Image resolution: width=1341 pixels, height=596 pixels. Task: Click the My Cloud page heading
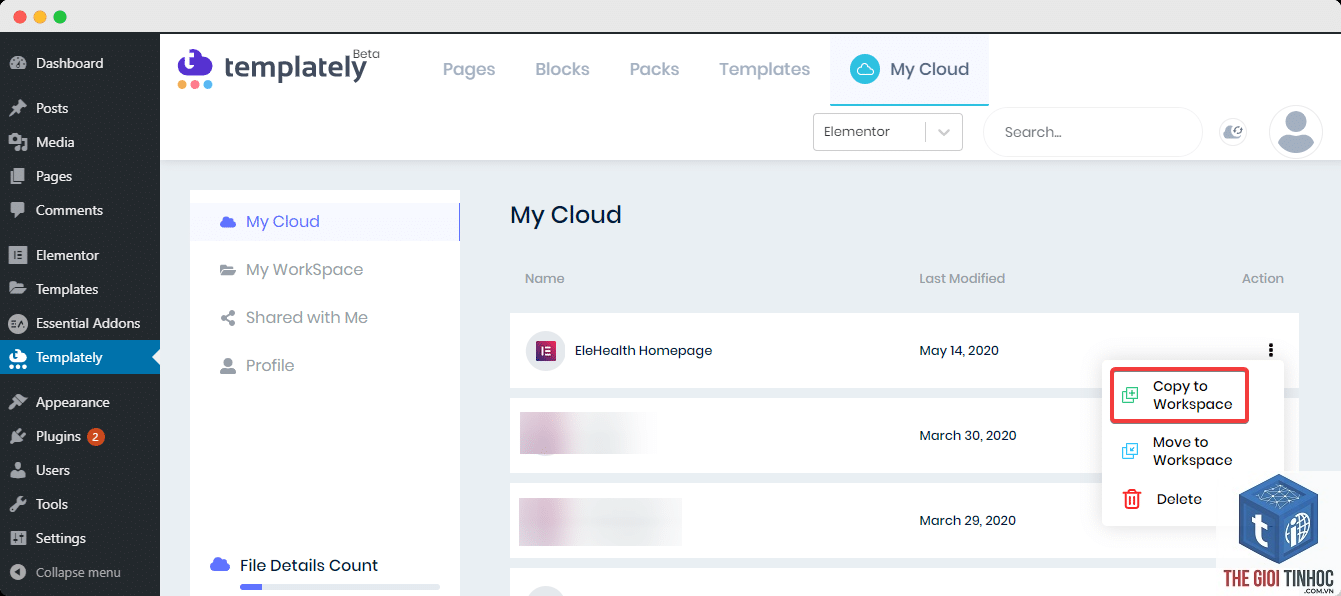pyautogui.click(x=566, y=215)
